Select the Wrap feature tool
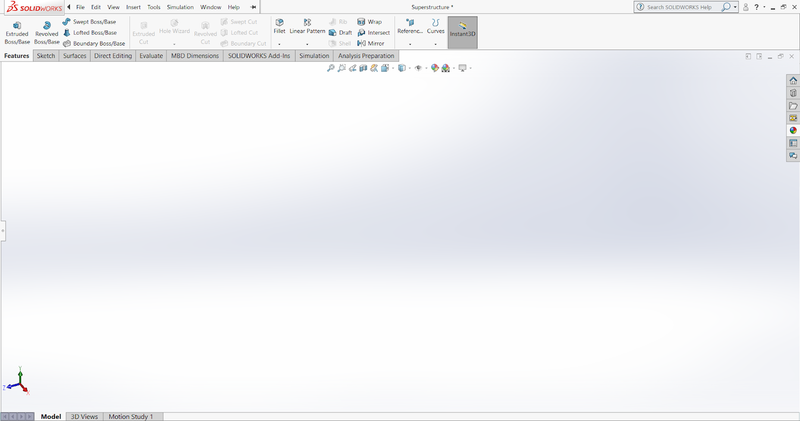This screenshot has height=421, width=800. [369, 21]
